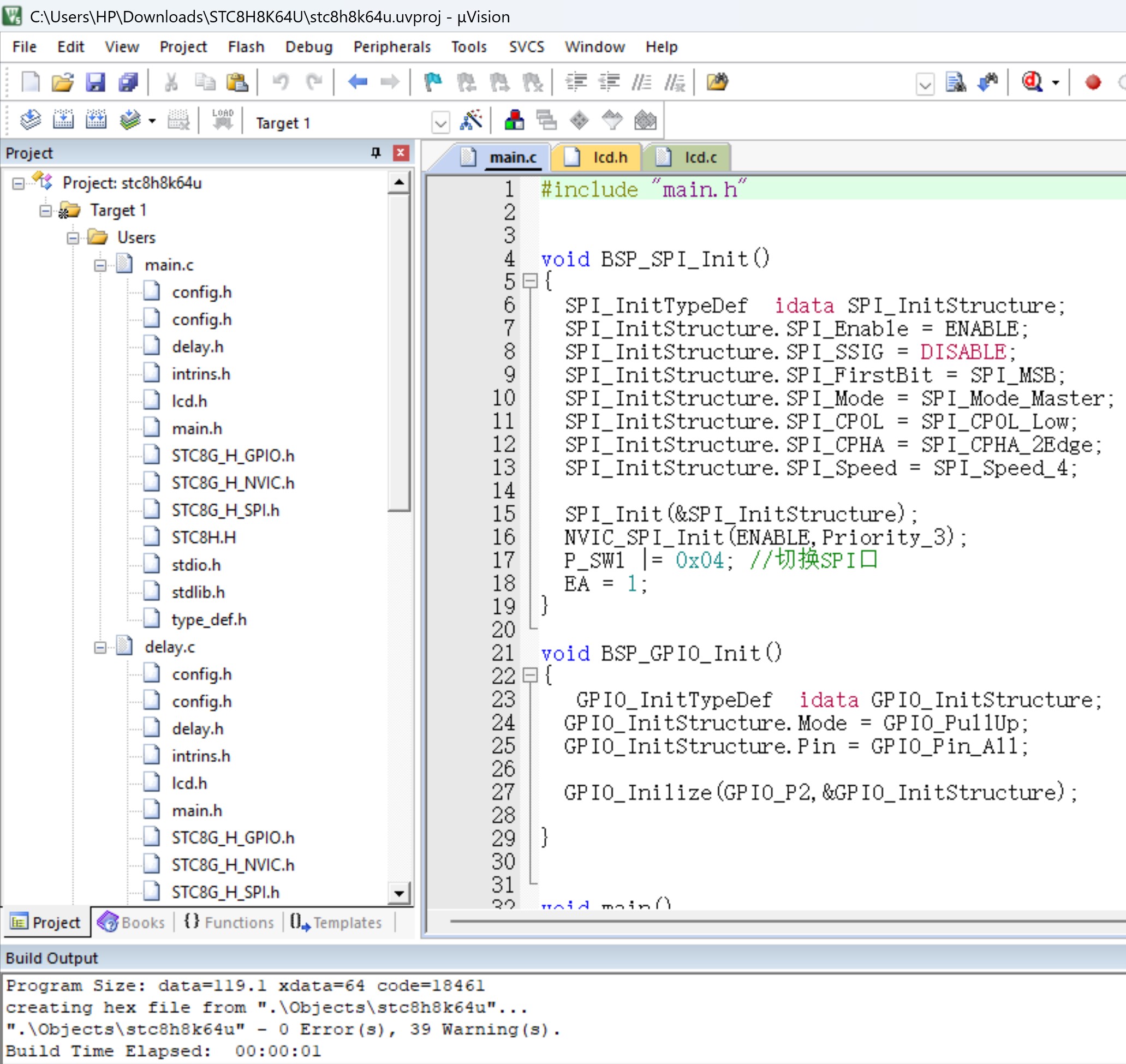Click Find in Files folder icon
The width and height of the screenshot is (1126, 1064).
717,82
